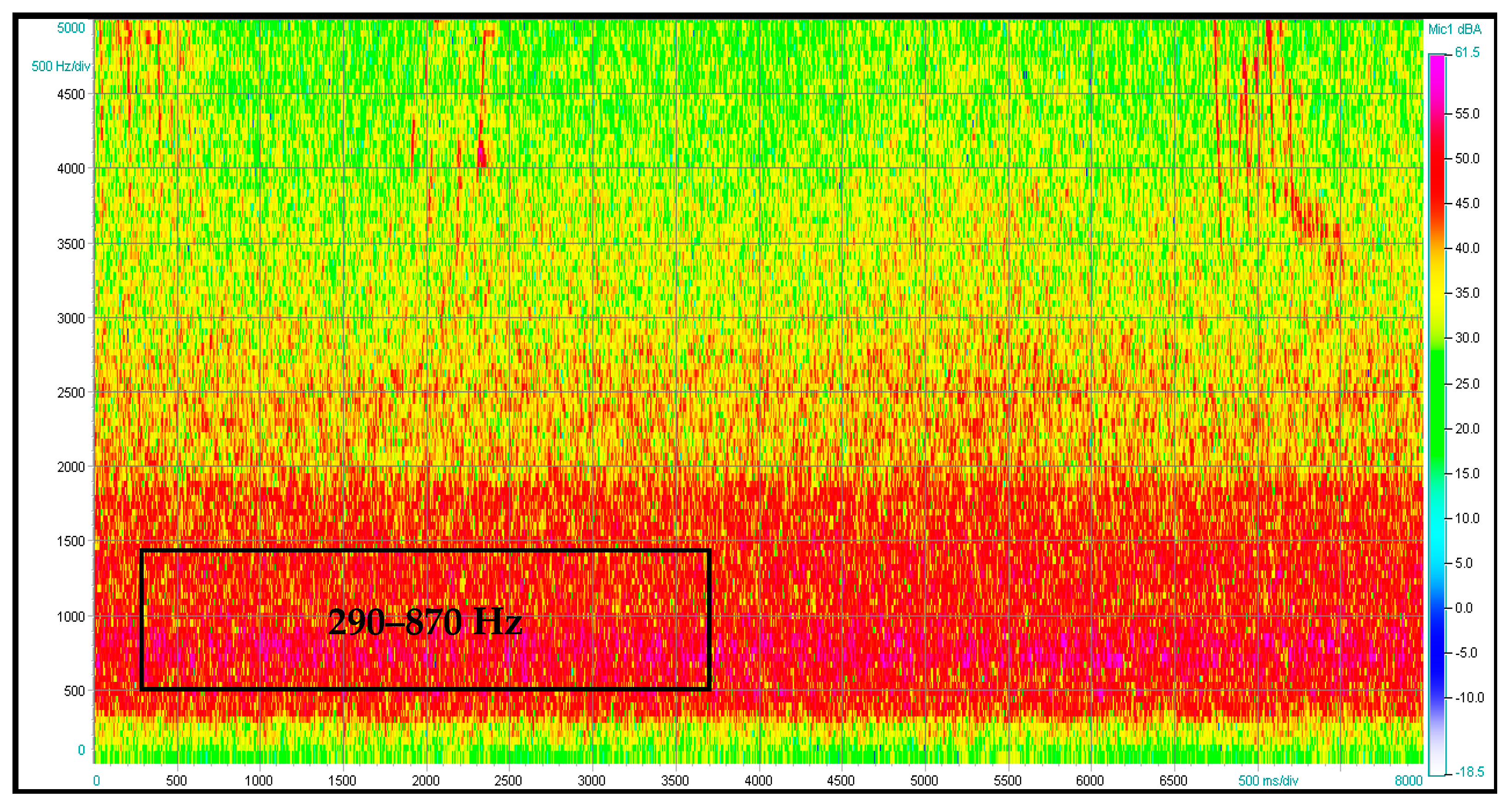Click the 5000 label on frequency axis

coord(71,28)
